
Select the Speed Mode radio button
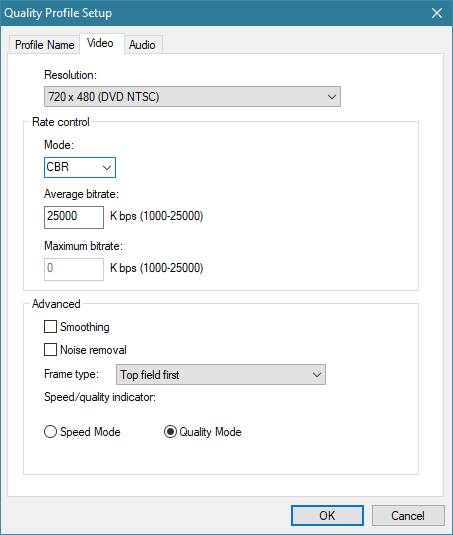50,432
